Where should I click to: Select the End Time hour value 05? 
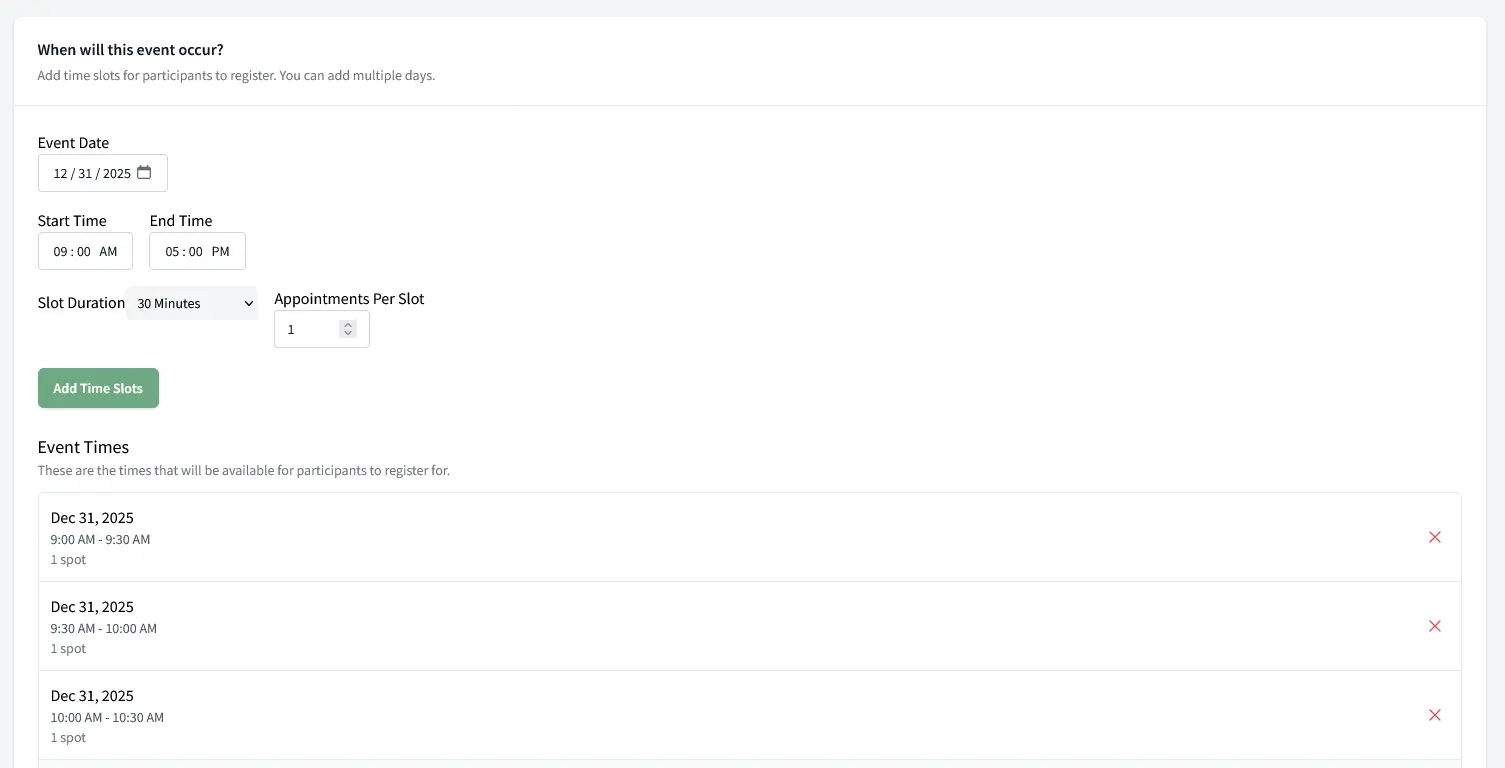point(172,252)
